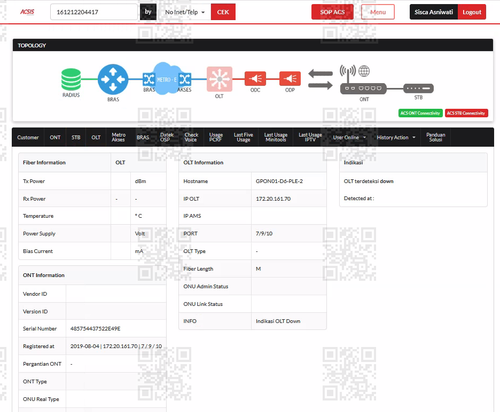Click hostname value GPON01-D6-PLE-2
This screenshot has height=412, width=500.
coord(279,181)
